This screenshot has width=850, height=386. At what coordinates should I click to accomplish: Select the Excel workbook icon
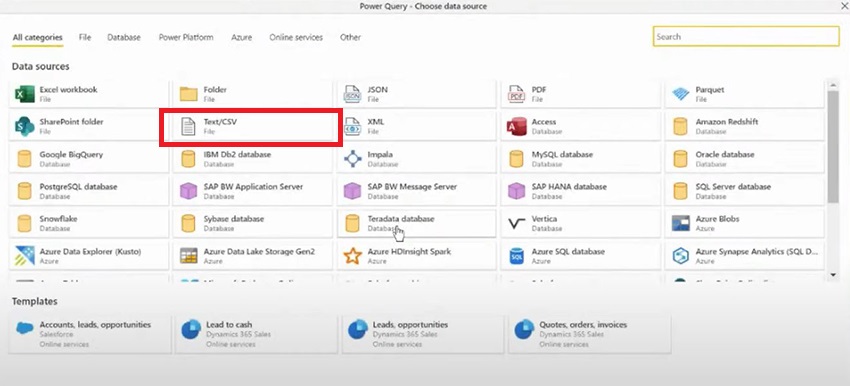point(24,94)
